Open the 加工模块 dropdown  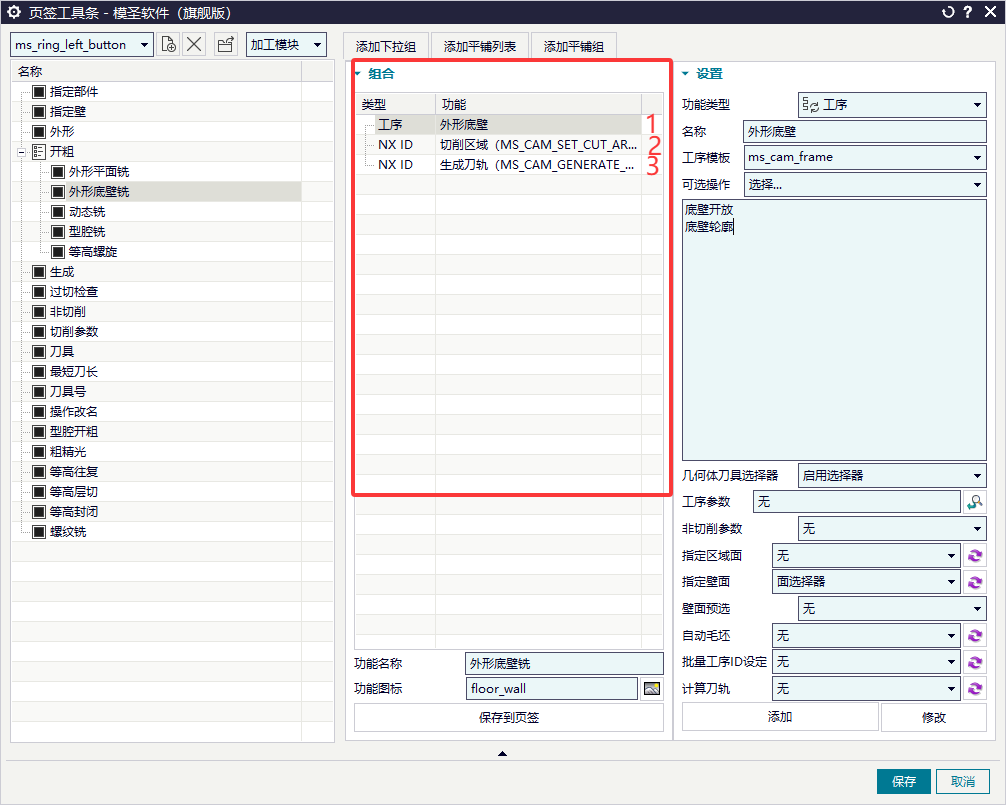tap(286, 44)
